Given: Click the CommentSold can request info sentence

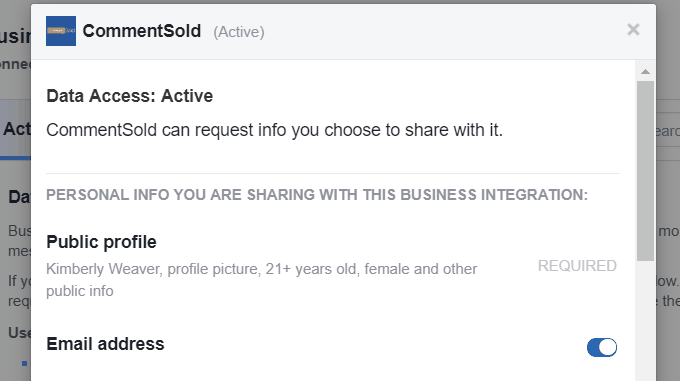Looking at the screenshot, I should click(x=275, y=130).
